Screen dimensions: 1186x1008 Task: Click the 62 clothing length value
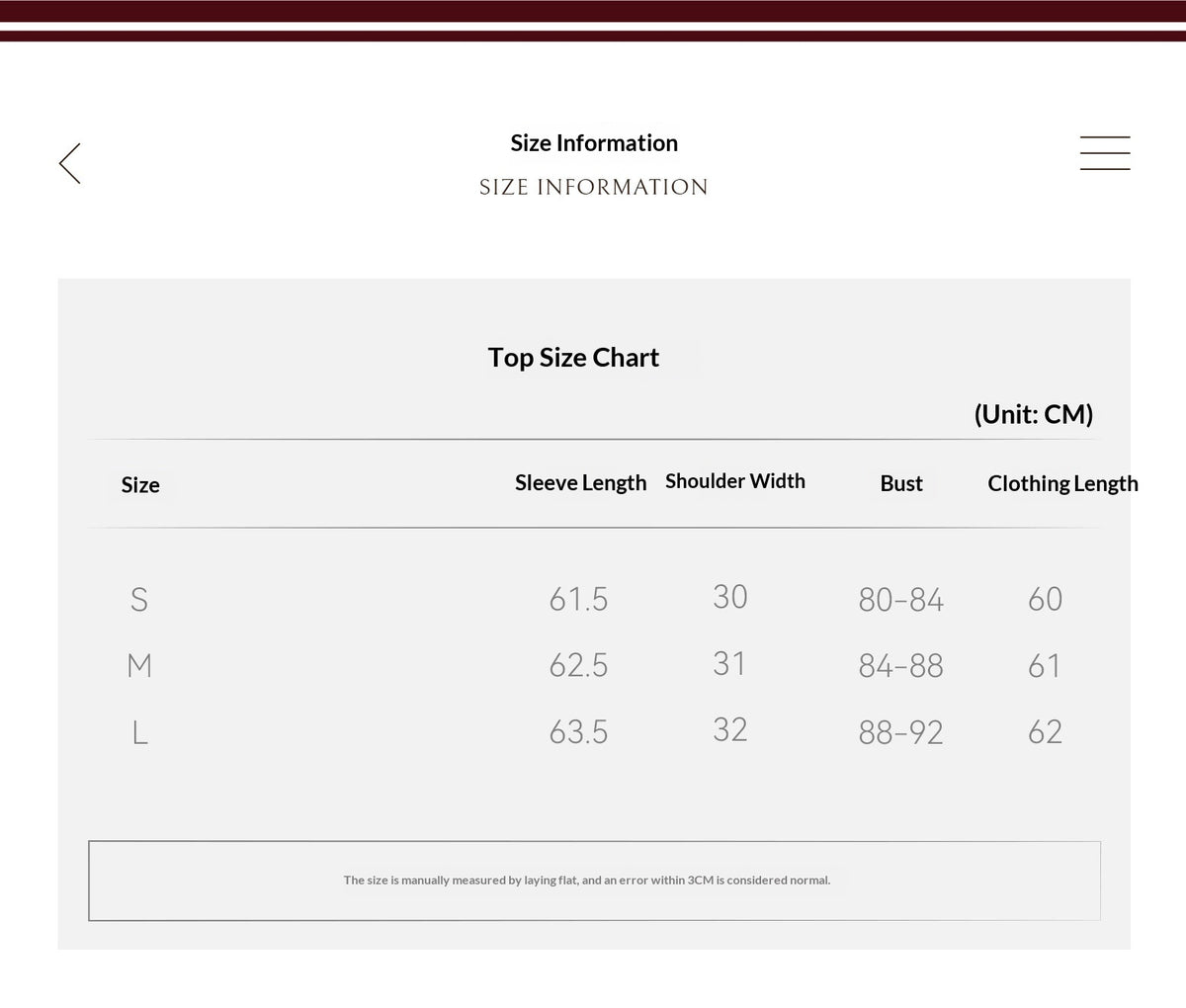(x=1045, y=731)
